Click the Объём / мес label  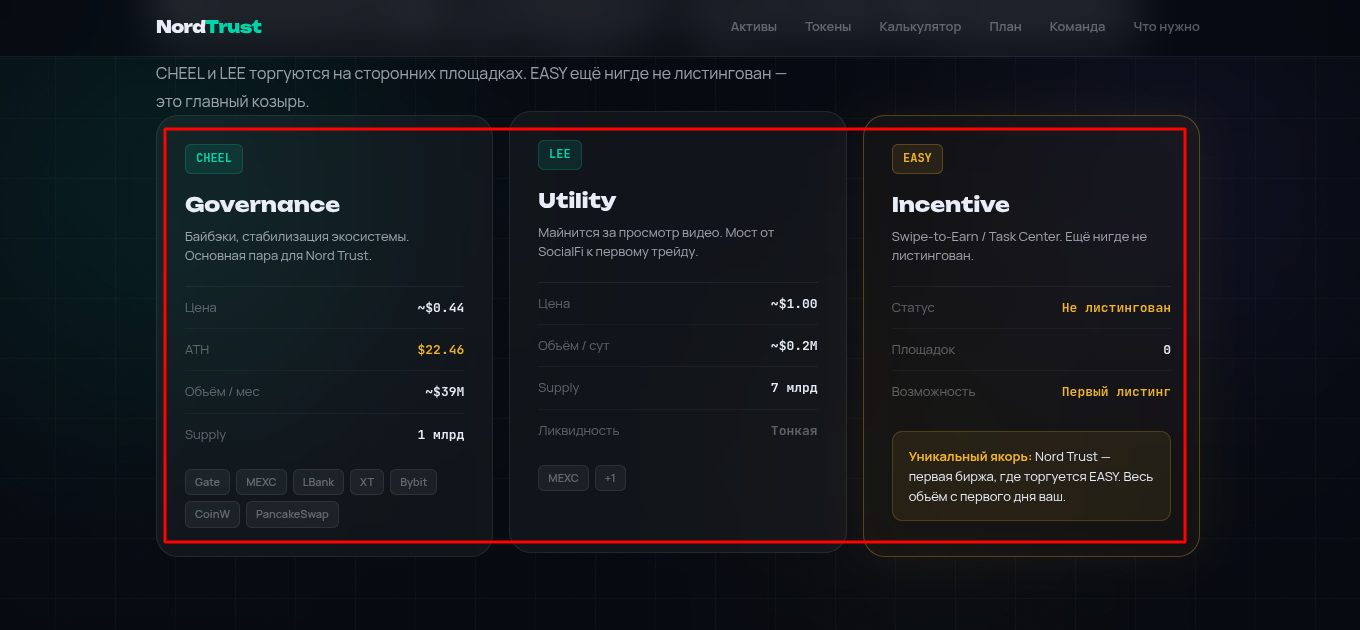pyautogui.click(x=222, y=392)
